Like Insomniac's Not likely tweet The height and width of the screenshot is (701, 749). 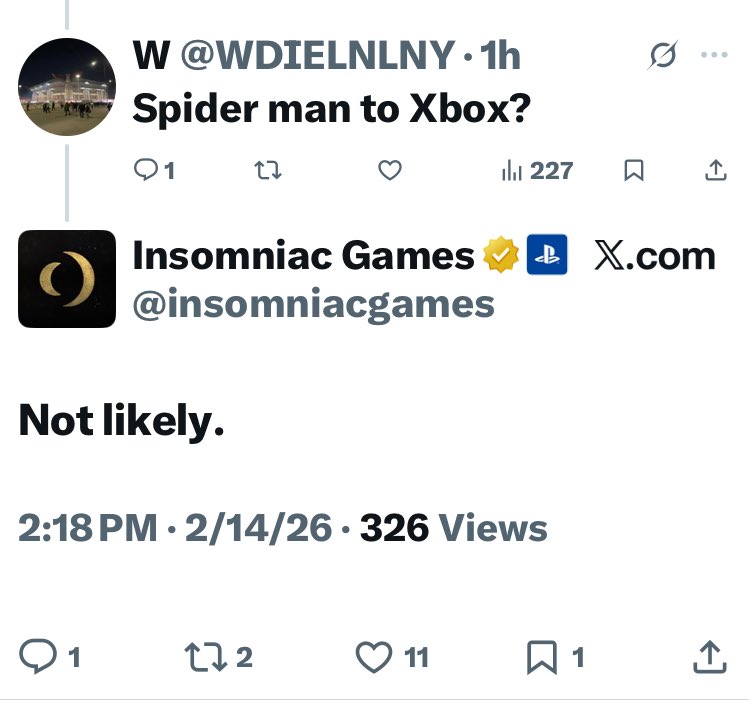click(x=374, y=656)
